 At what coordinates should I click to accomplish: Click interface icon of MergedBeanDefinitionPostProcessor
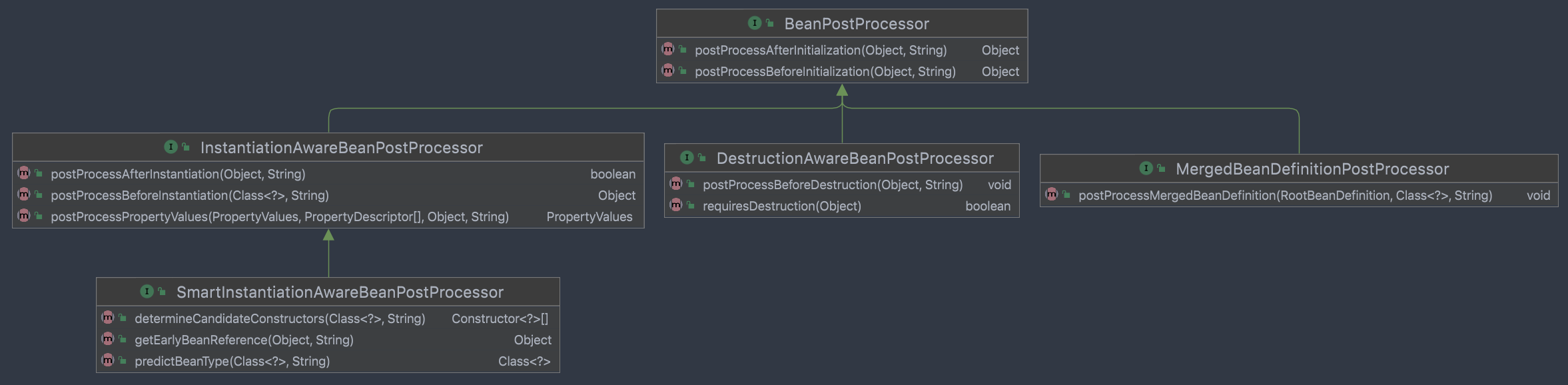pyautogui.click(x=1146, y=169)
